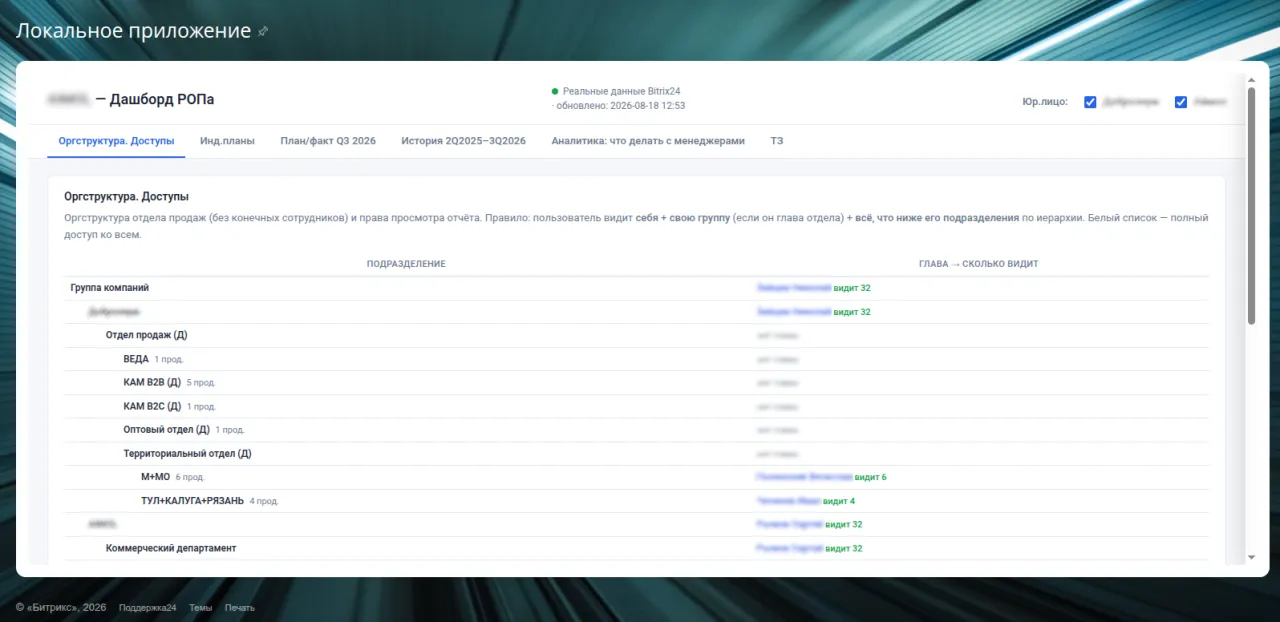The image size is (1280, 622).
Task: Open Аналитика: что делать с менеджерами tab
Action: click(648, 141)
